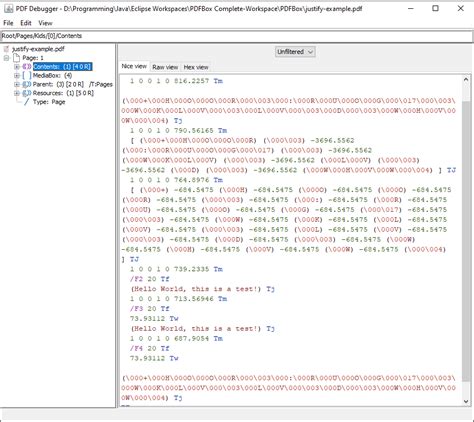Click the line 1 0 0 1 0 687.9054 Tm

coord(176,338)
